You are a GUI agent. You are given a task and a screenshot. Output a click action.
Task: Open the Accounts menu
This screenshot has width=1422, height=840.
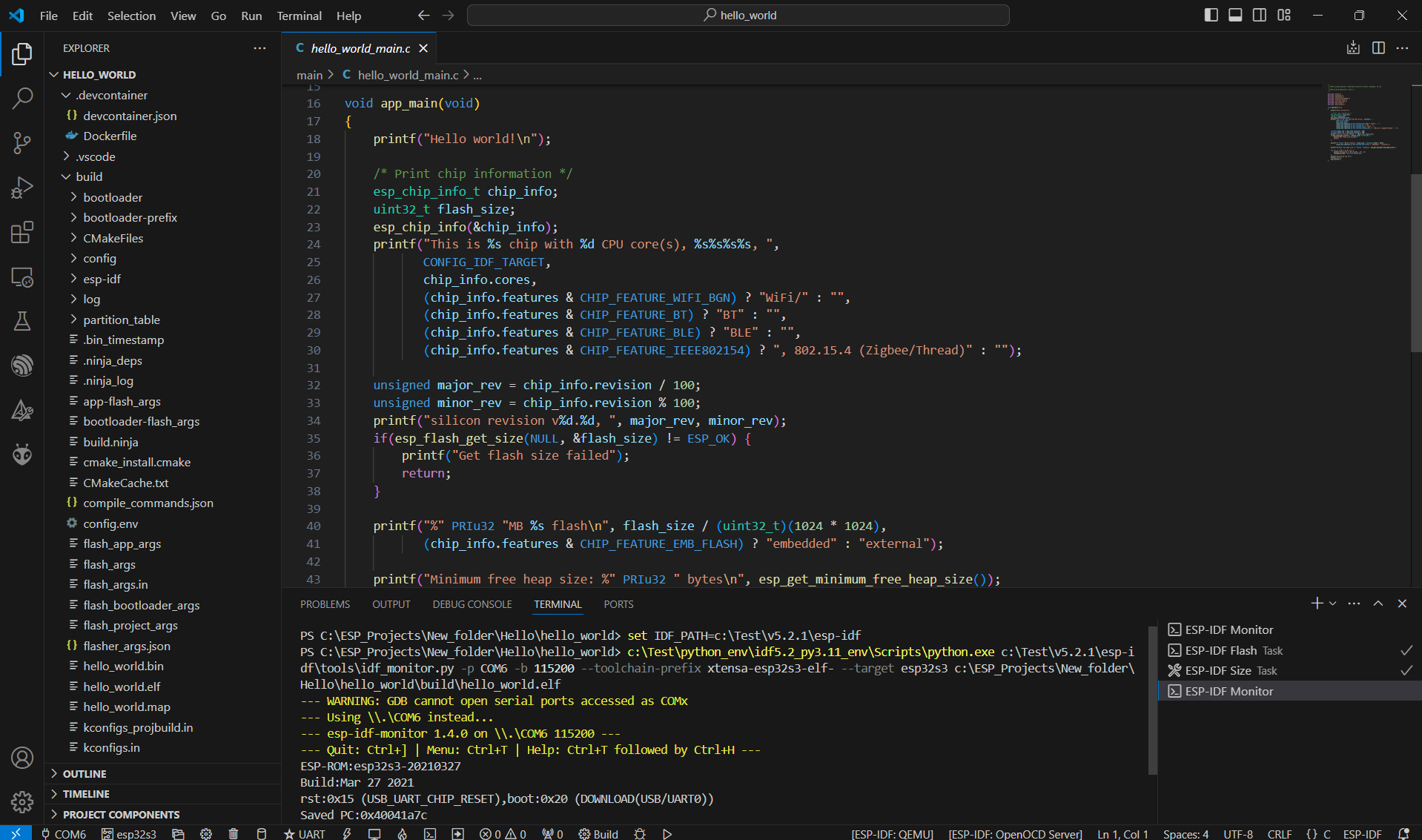pyautogui.click(x=22, y=758)
